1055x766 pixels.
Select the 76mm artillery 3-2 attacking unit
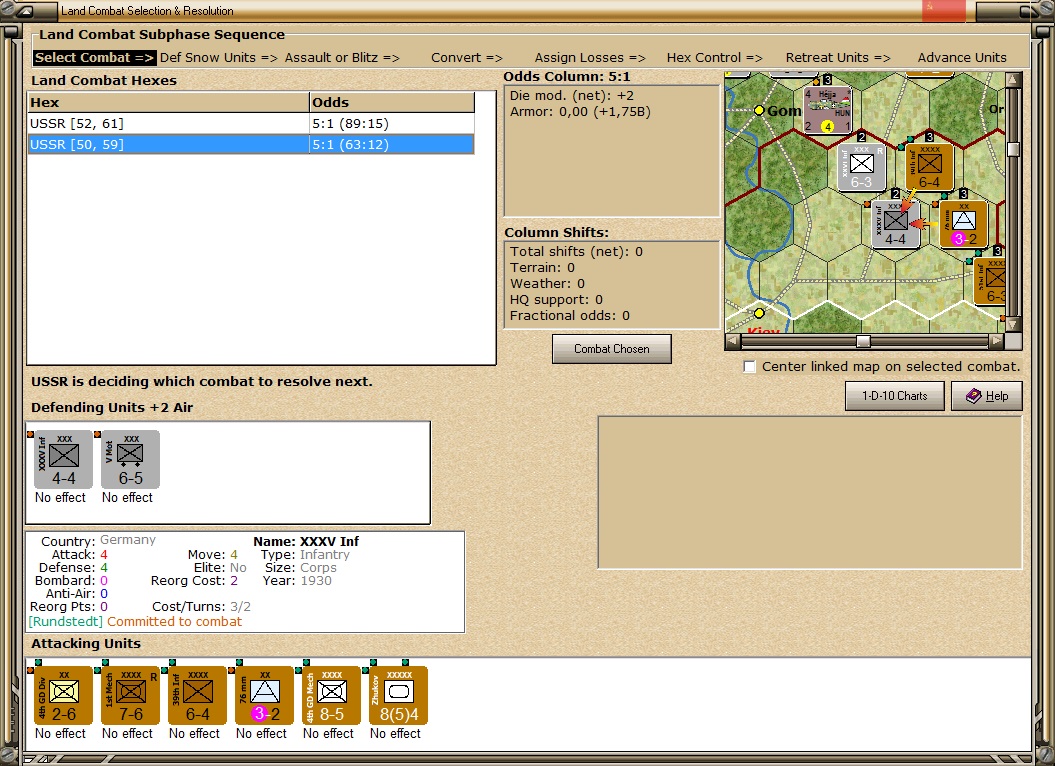264,695
